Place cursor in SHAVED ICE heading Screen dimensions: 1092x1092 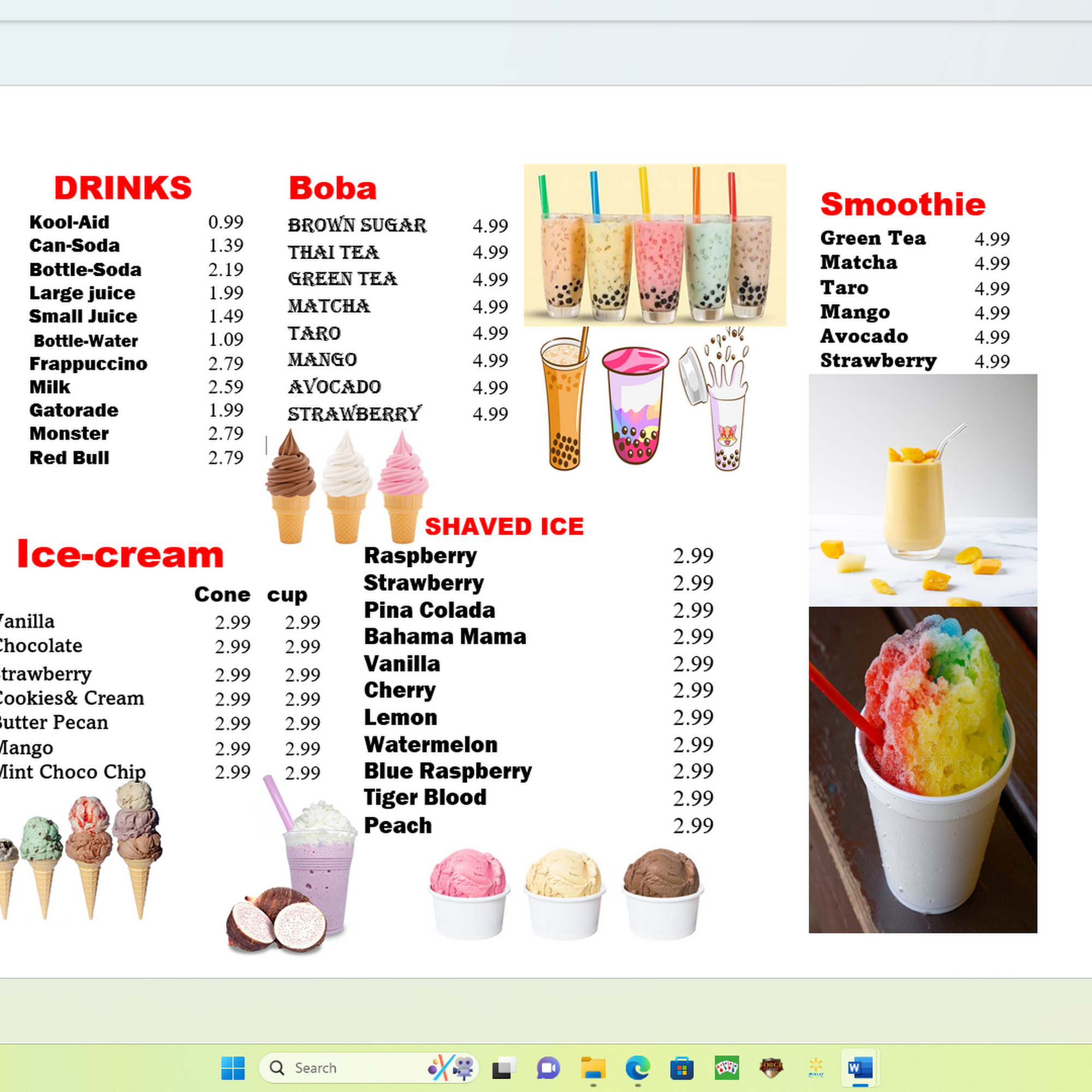tap(503, 526)
